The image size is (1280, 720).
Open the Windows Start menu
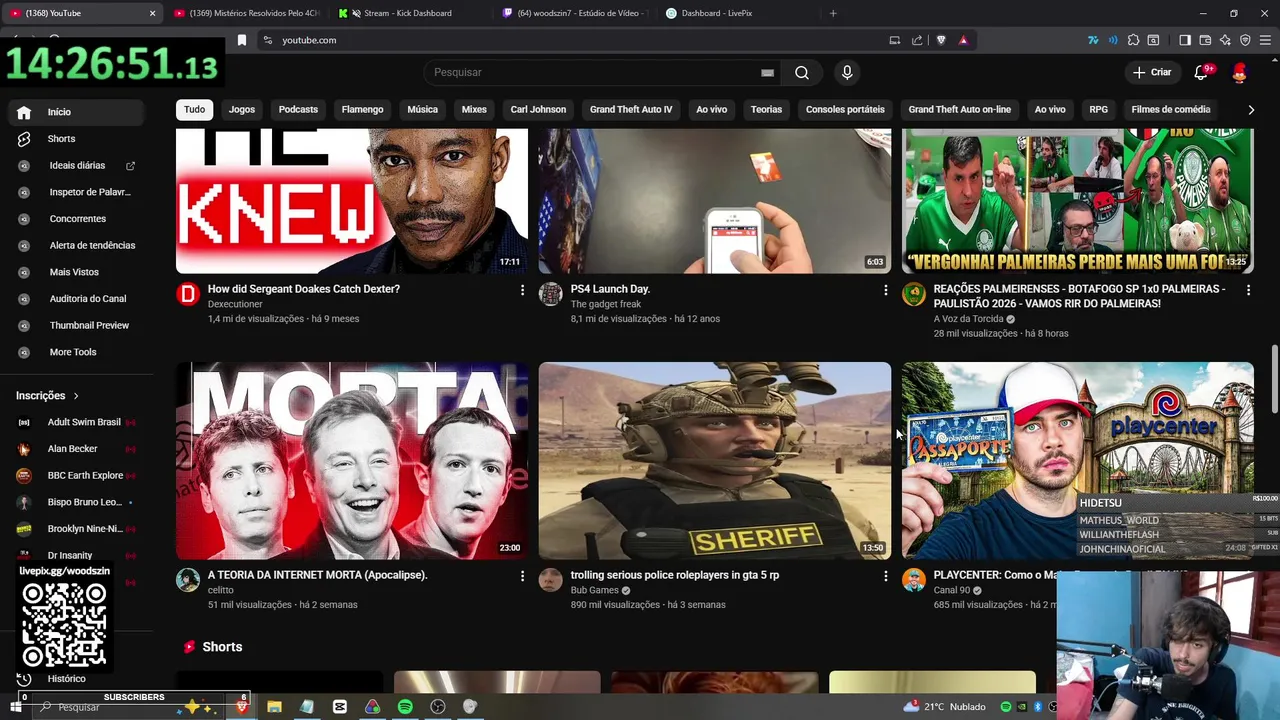pos(16,707)
